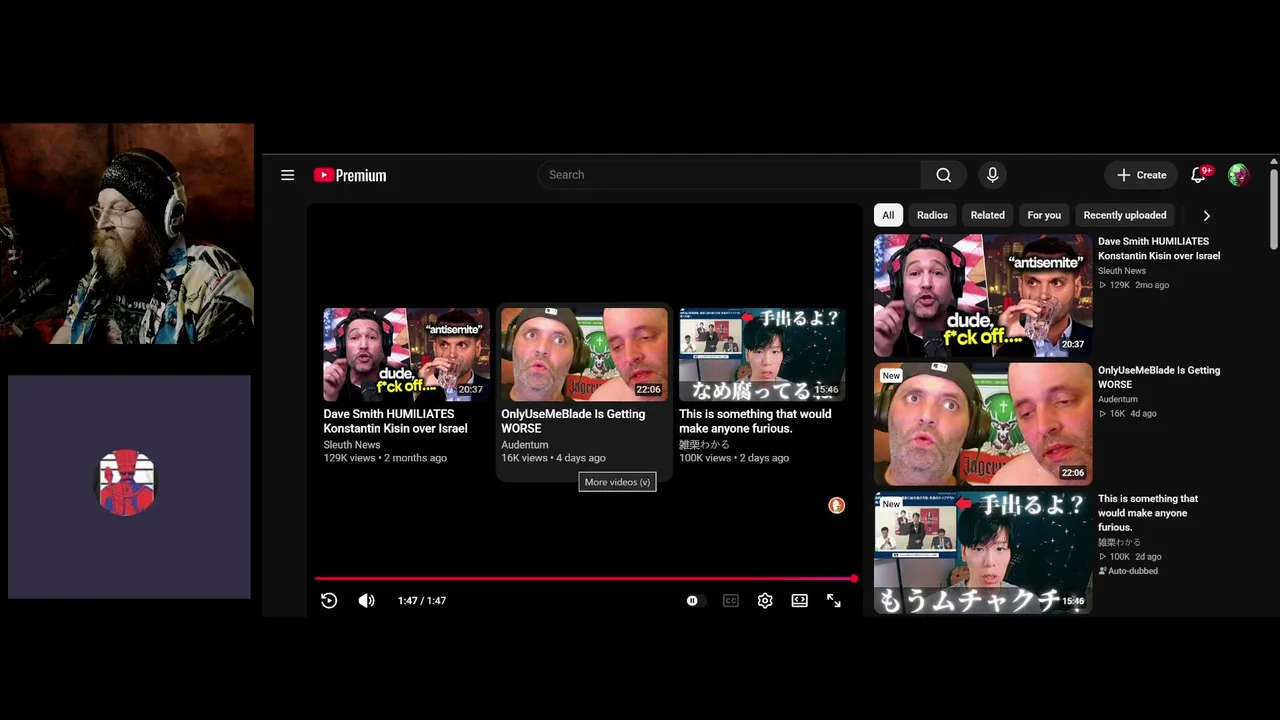The image size is (1280, 720).
Task: Click end-screen title 'Dave Smith HUMILIATES Konstantin Kisin over Israel'
Action: (395, 421)
